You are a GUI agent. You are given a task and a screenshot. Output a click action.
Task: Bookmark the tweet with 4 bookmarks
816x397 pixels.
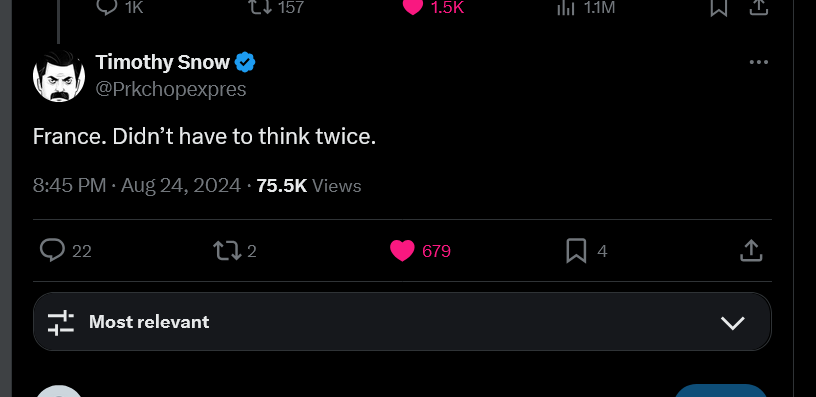pyautogui.click(x=576, y=251)
